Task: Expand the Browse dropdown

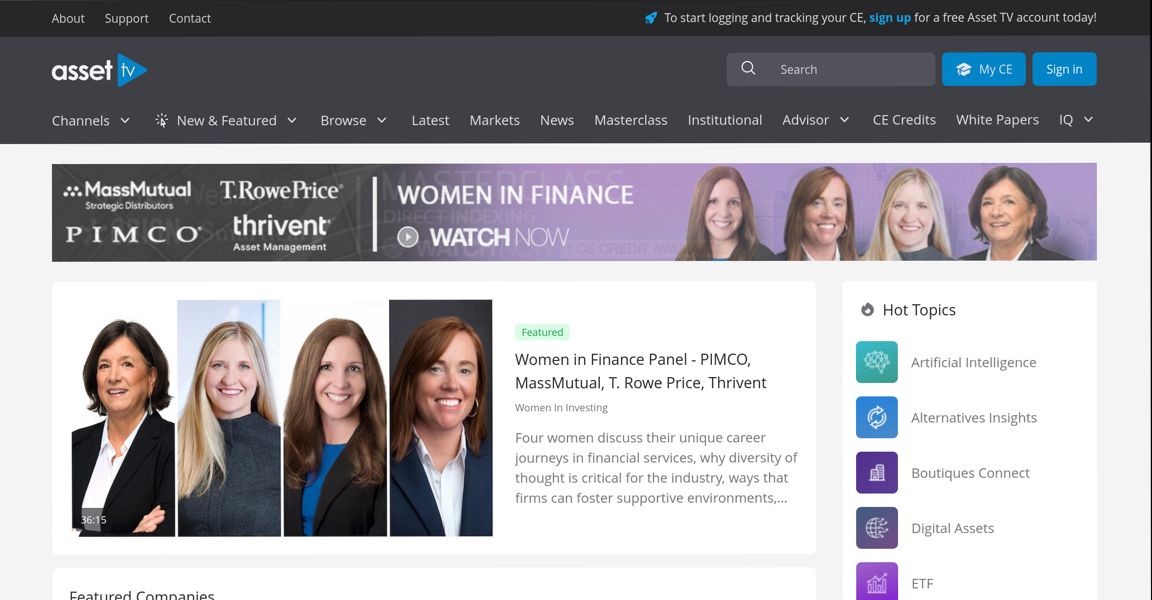Action: (x=353, y=120)
